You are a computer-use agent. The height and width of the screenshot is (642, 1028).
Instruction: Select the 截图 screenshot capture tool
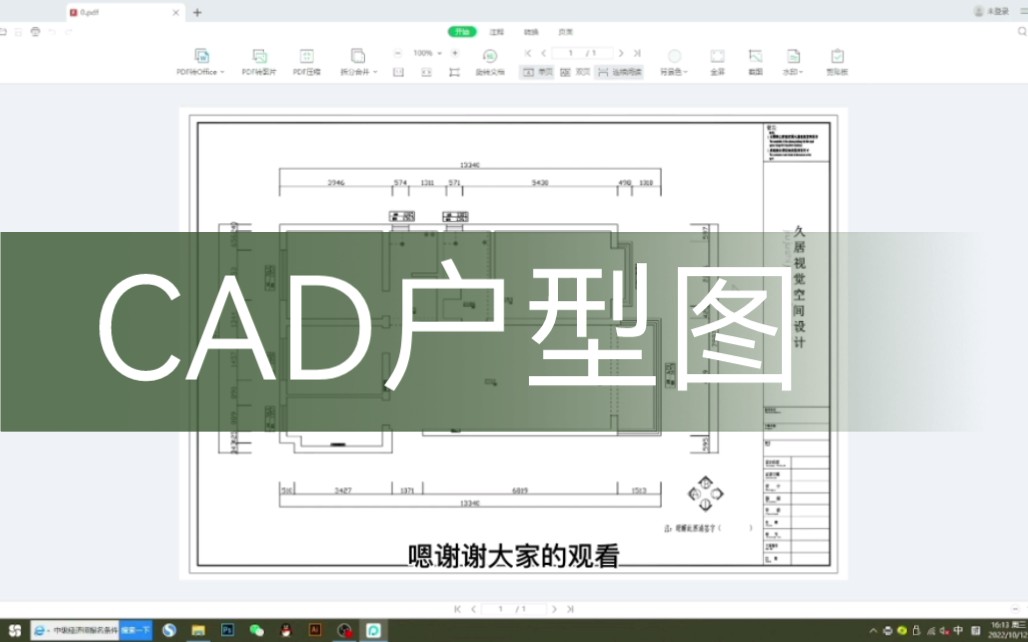tap(756, 62)
